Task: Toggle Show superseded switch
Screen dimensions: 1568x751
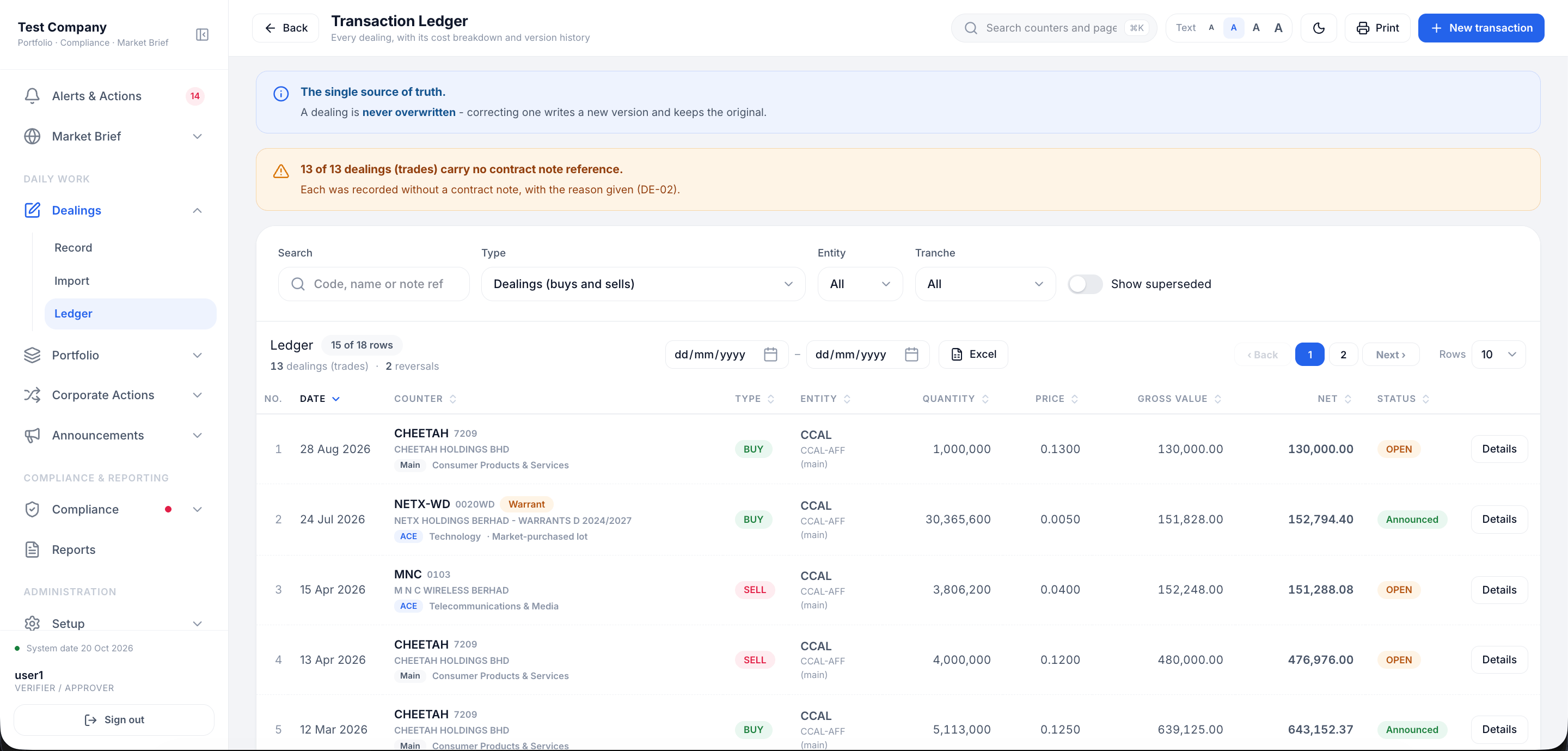Action: point(1085,284)
